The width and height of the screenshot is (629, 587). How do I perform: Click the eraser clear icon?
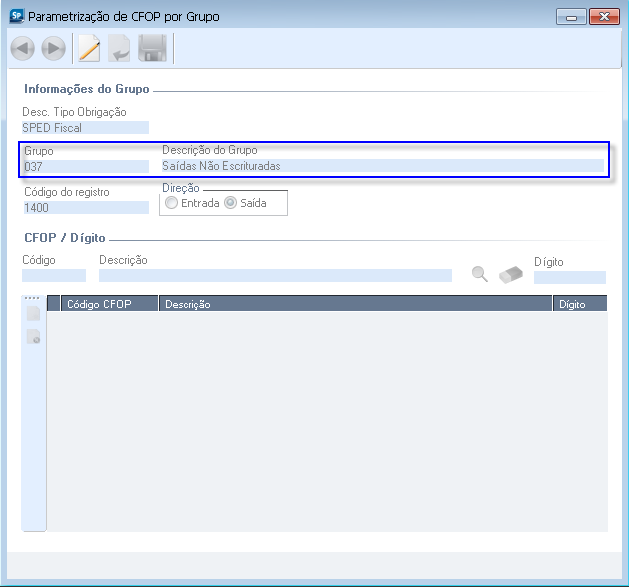(511, 275)
